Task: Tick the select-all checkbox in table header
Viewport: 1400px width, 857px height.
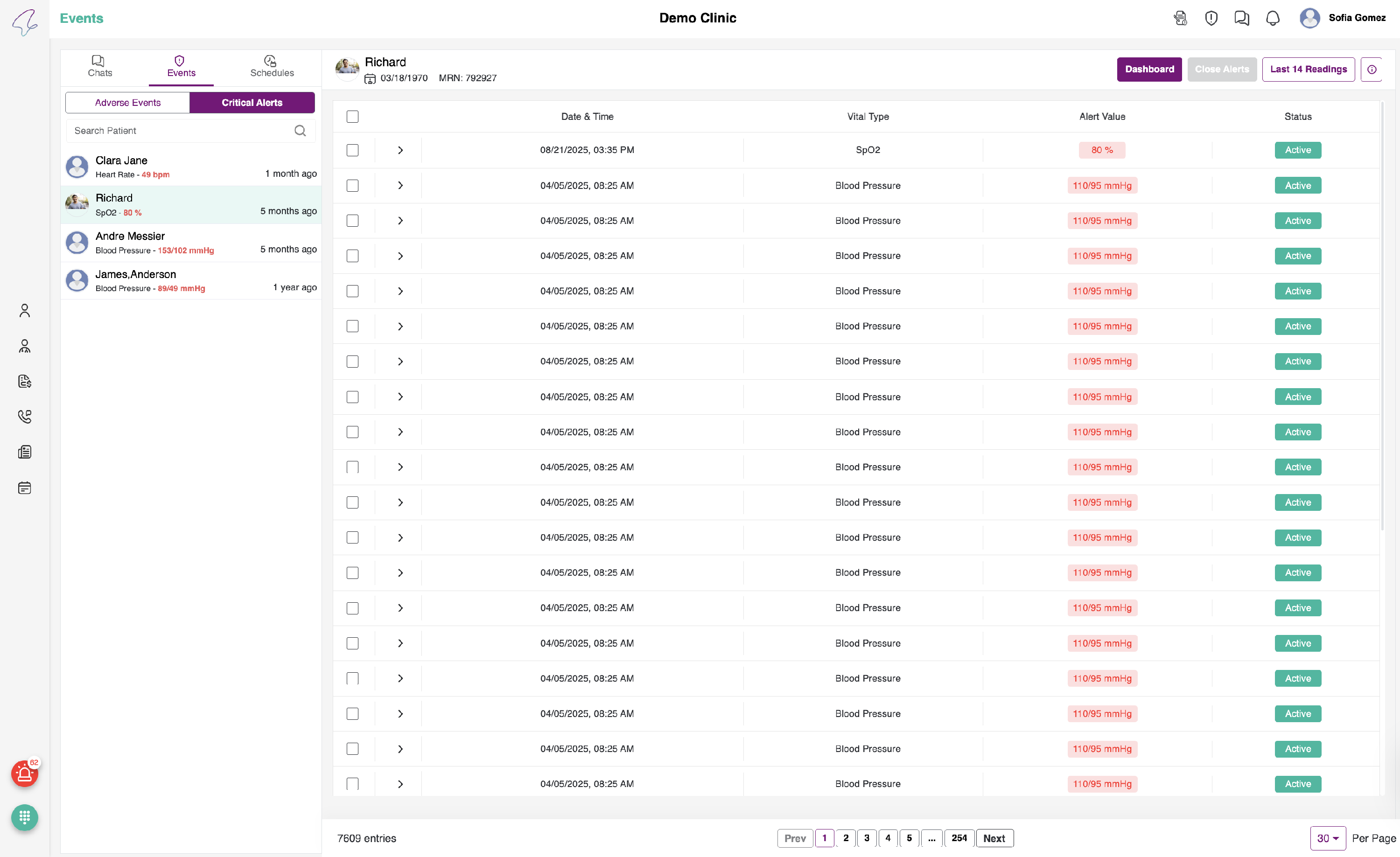Action: click(x=352, y=117)
